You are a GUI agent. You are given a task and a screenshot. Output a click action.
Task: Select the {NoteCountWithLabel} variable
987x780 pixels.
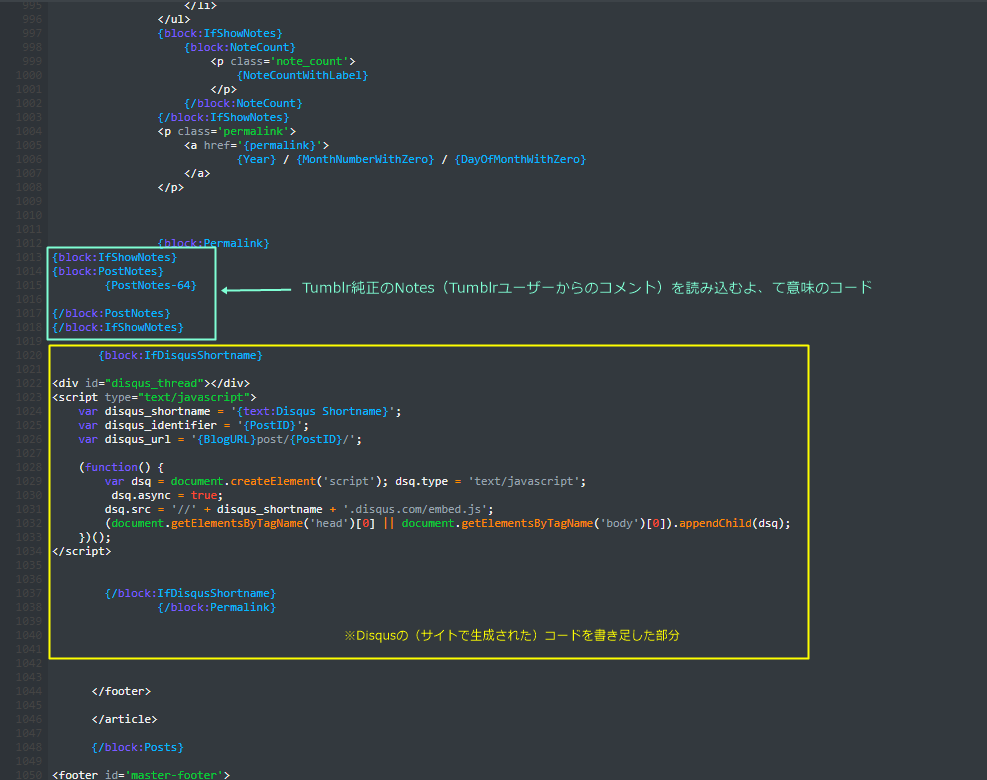[303, 75]
